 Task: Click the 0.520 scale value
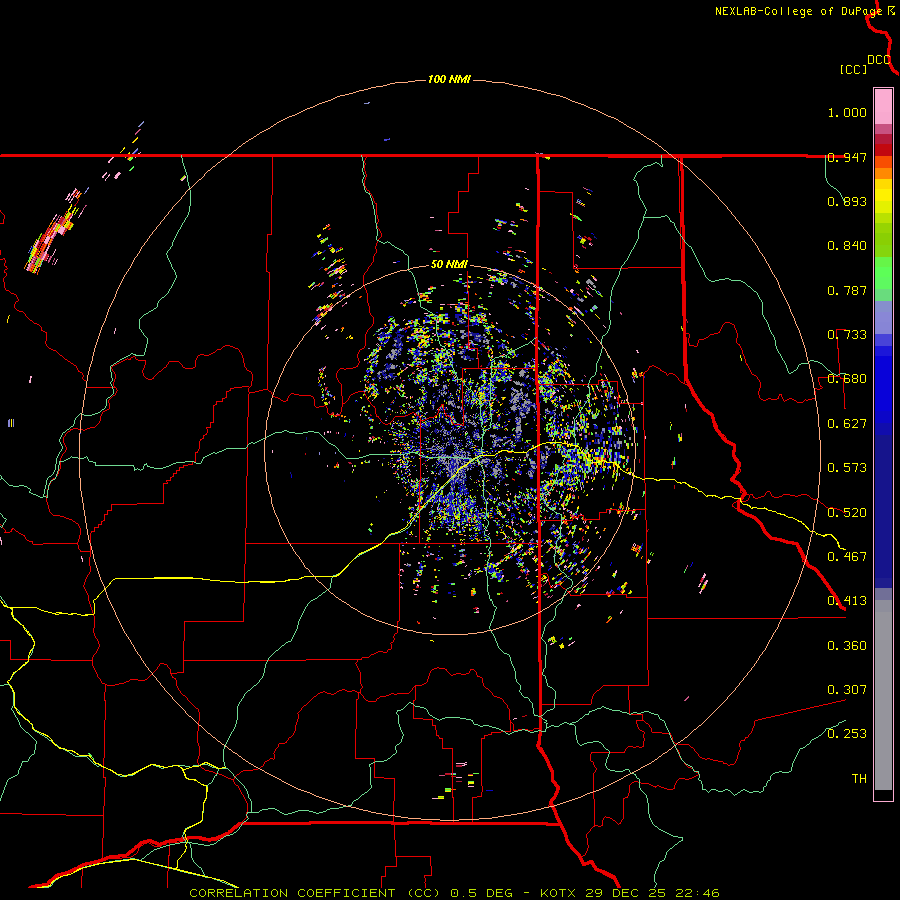[x=847, y=513]
